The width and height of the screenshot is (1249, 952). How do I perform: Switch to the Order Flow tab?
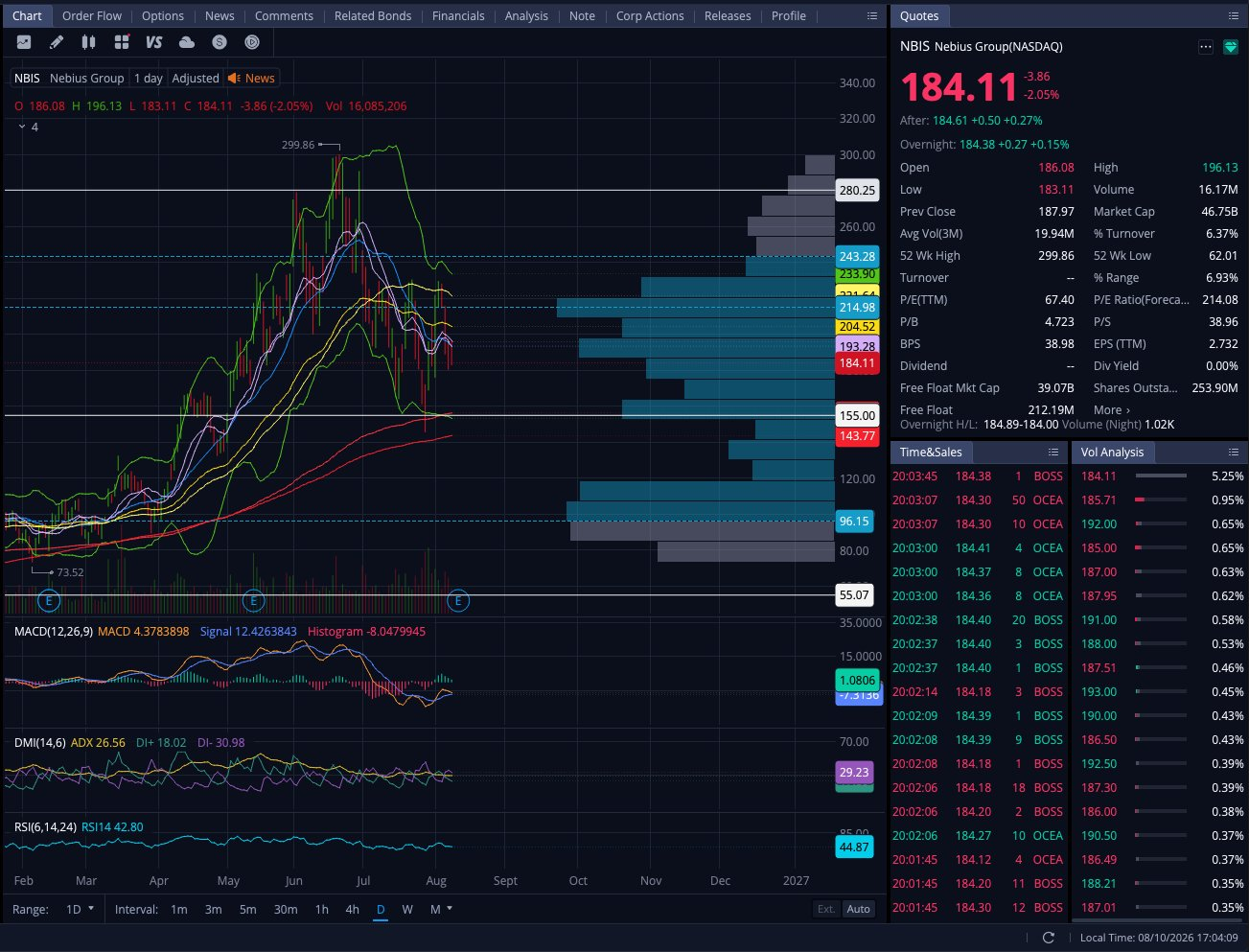pos(92,15)
